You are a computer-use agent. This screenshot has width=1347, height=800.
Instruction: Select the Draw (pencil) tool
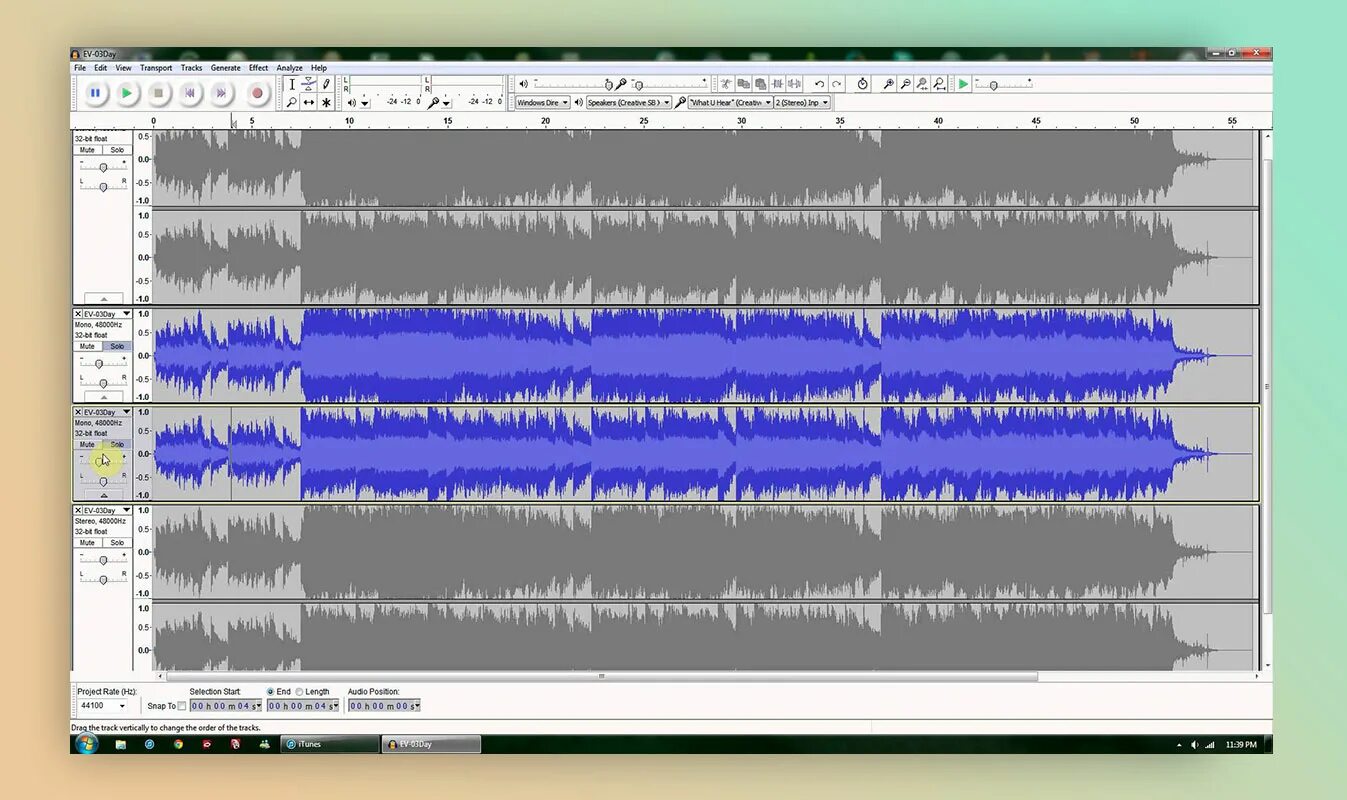point(325,84)
